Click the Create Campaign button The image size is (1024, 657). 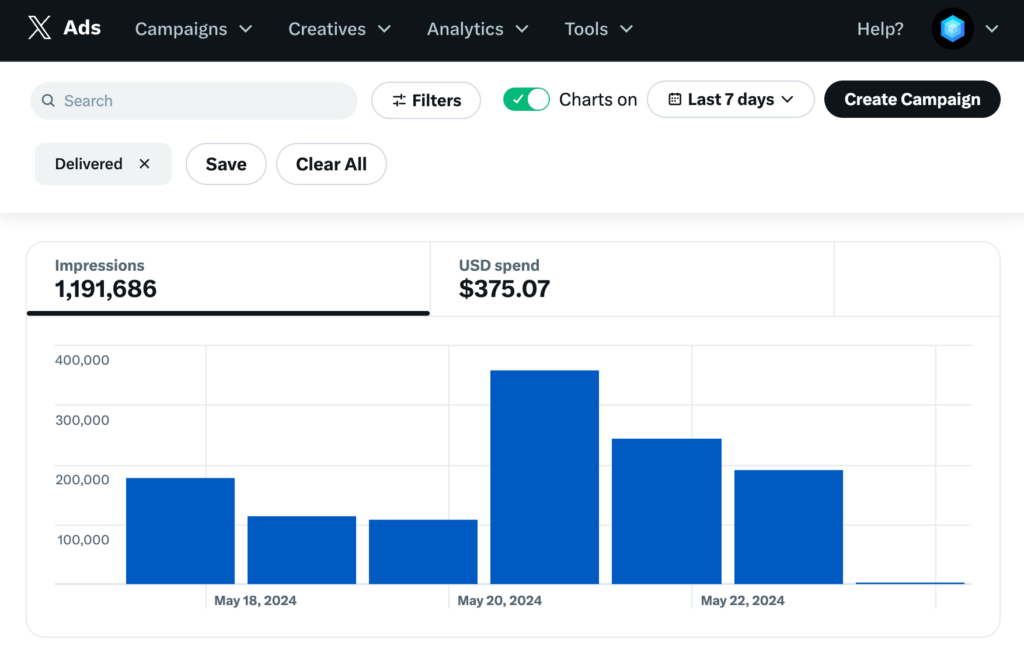coord(911,99)
